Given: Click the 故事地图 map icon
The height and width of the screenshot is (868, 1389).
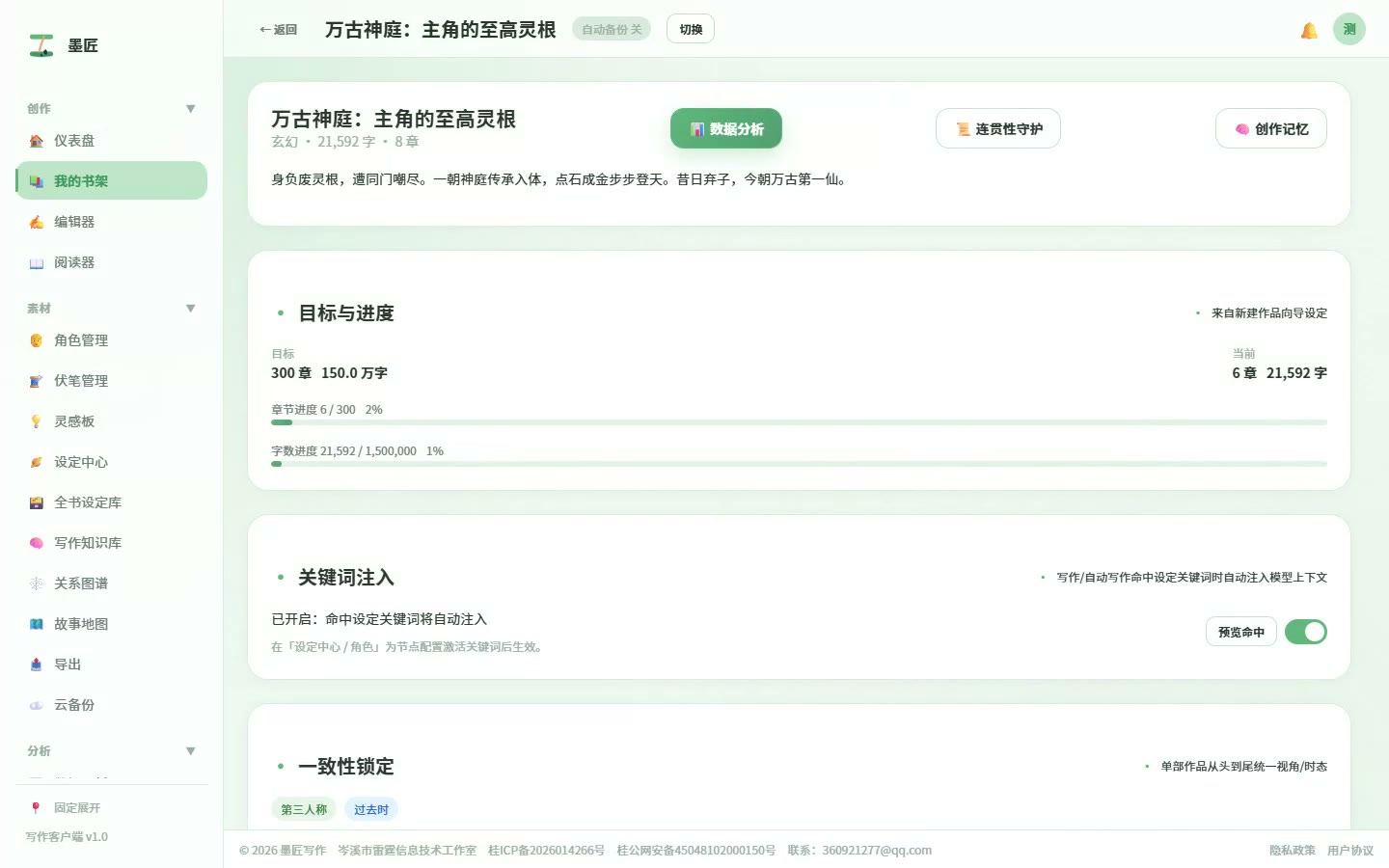Looking at the screenshot, I should (36, 624).
